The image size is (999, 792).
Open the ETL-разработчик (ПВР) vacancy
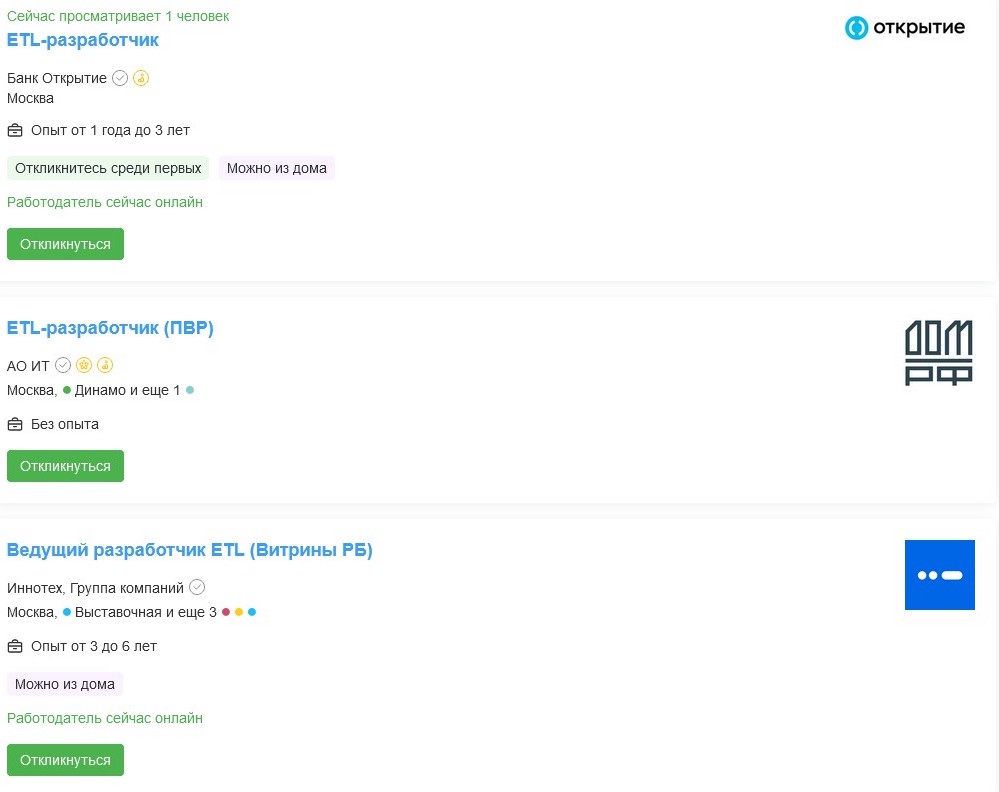[110, 327]
